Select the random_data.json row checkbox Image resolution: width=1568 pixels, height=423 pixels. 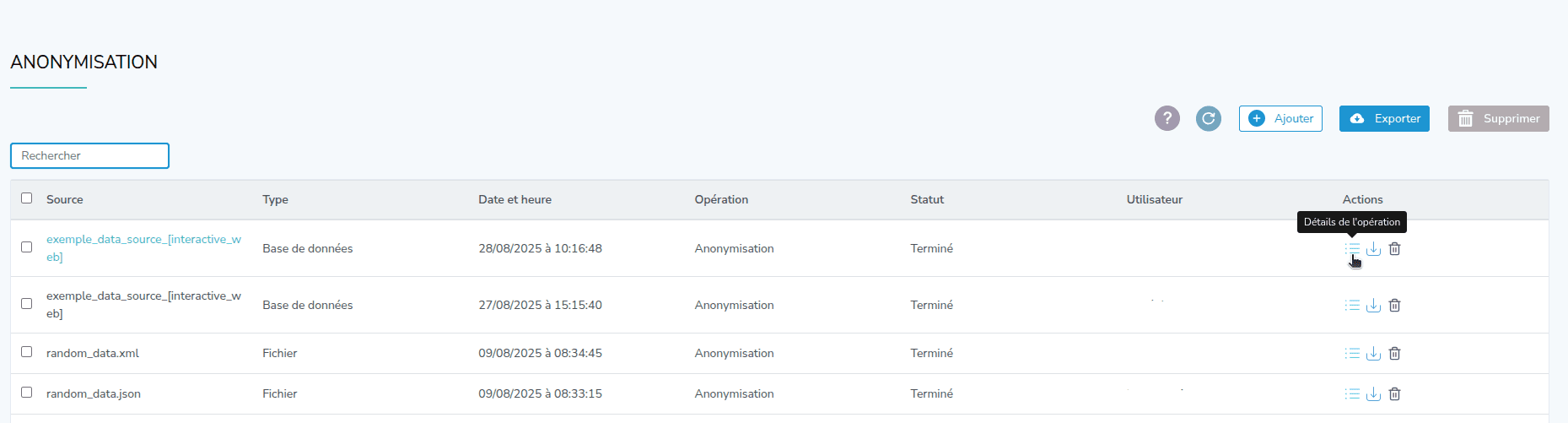27,393
